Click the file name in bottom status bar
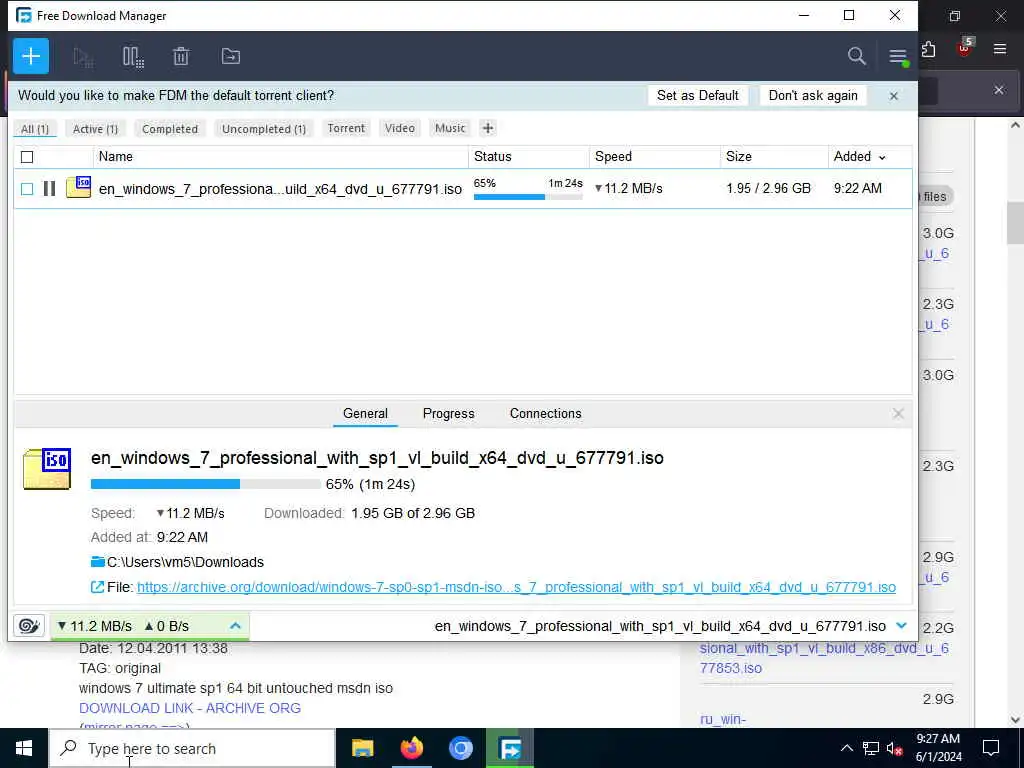The width and height of the screenshot is (1024, 768). click(x=660, y=626)
